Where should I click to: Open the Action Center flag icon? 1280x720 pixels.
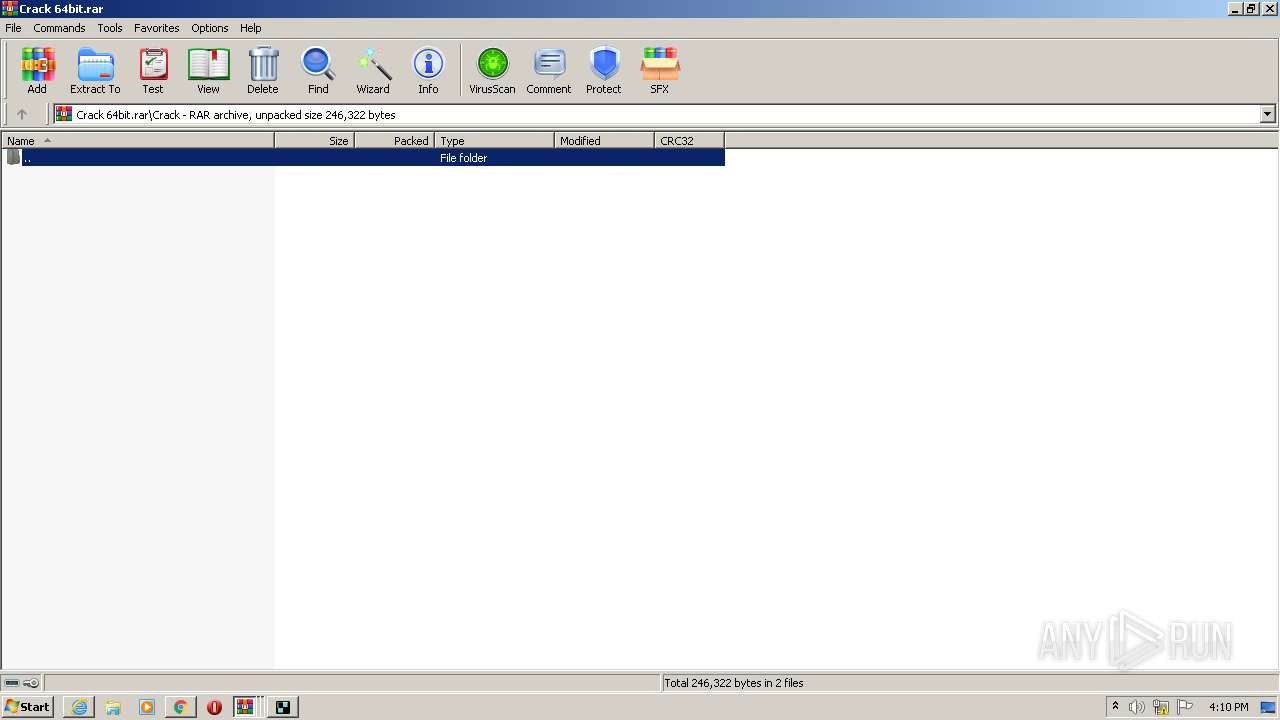tap(1185, 707)
